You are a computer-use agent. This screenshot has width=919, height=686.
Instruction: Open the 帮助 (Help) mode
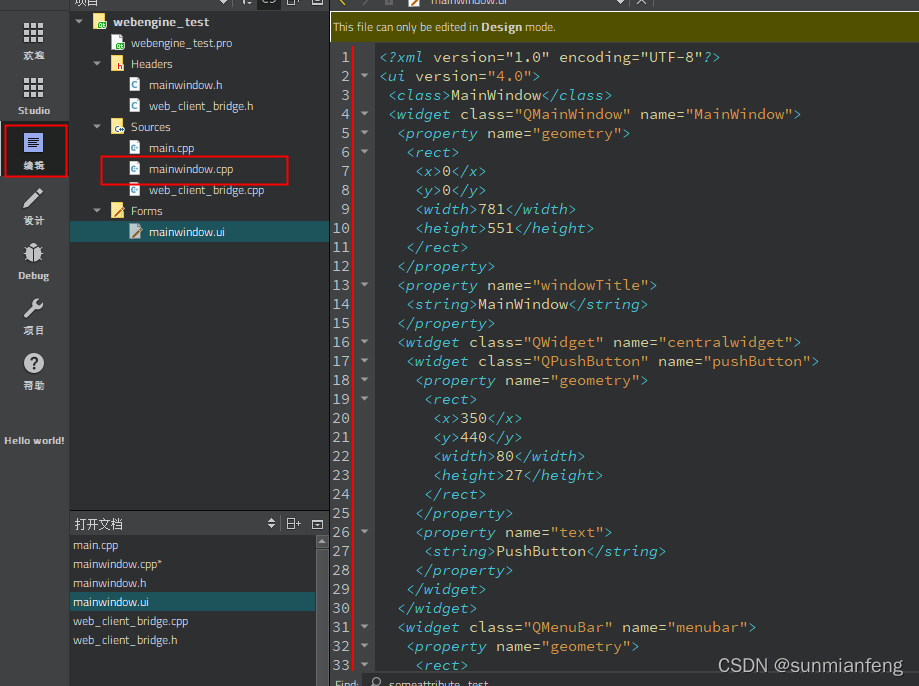pos(34,370)
